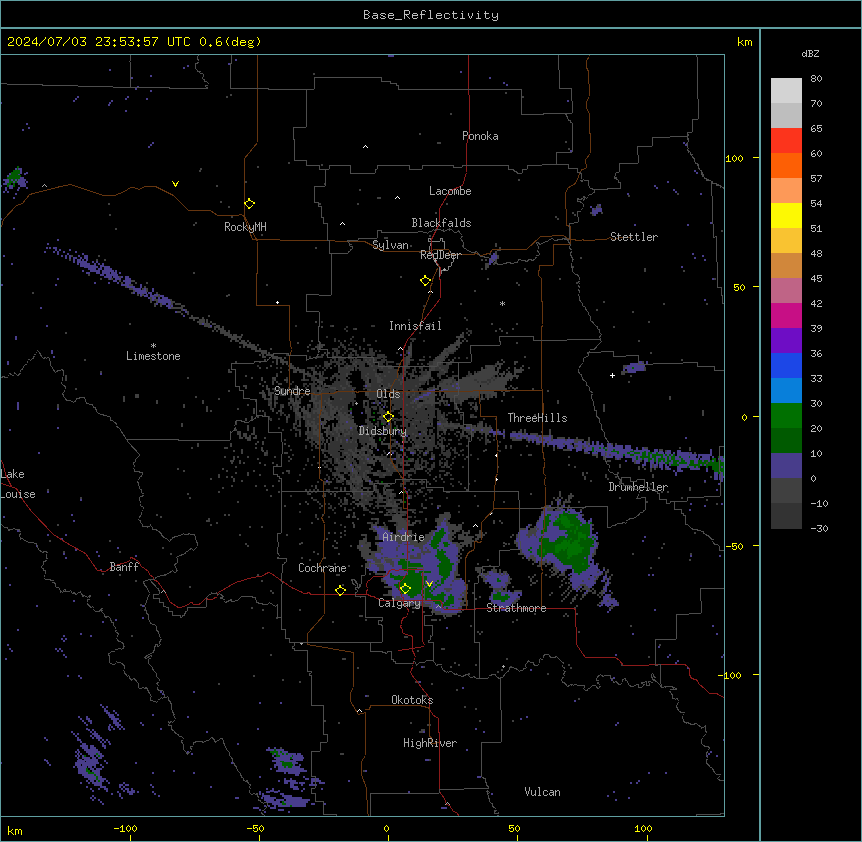Screen dimensions: 862x842
Task: Click the Drumheller city label
Action: pos(638,487)
